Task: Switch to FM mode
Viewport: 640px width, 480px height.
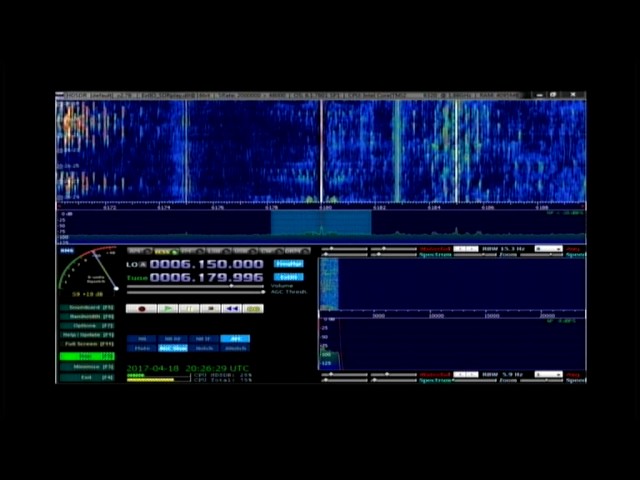Action: click(192, 251)
